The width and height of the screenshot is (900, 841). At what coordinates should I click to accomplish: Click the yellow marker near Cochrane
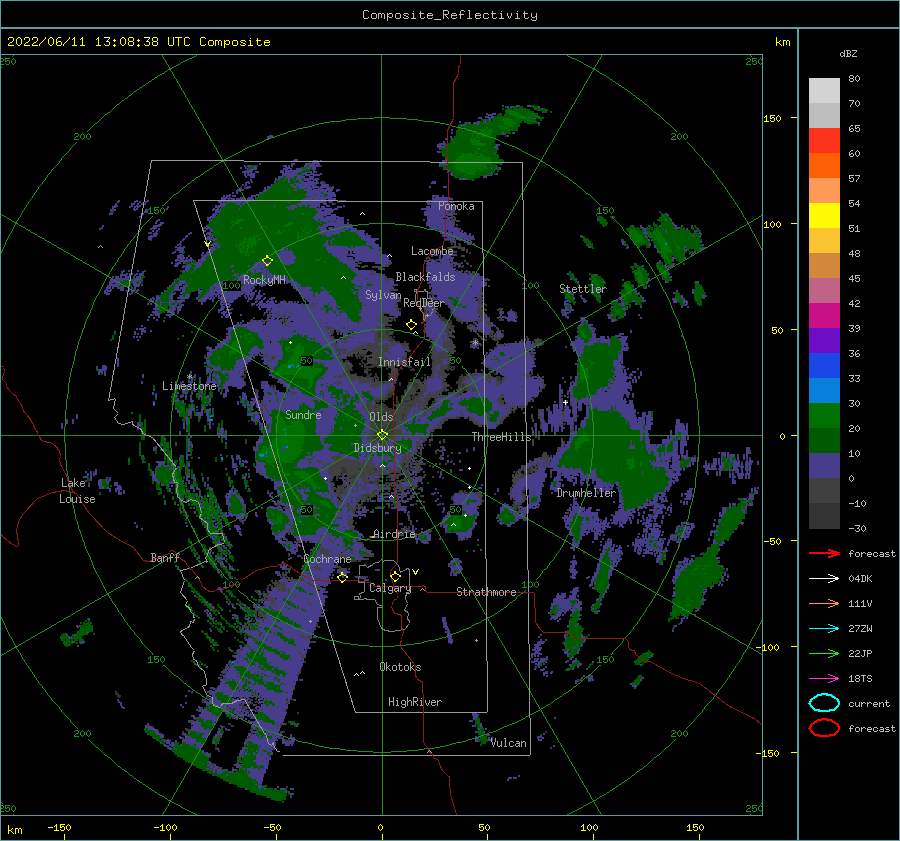342,577
